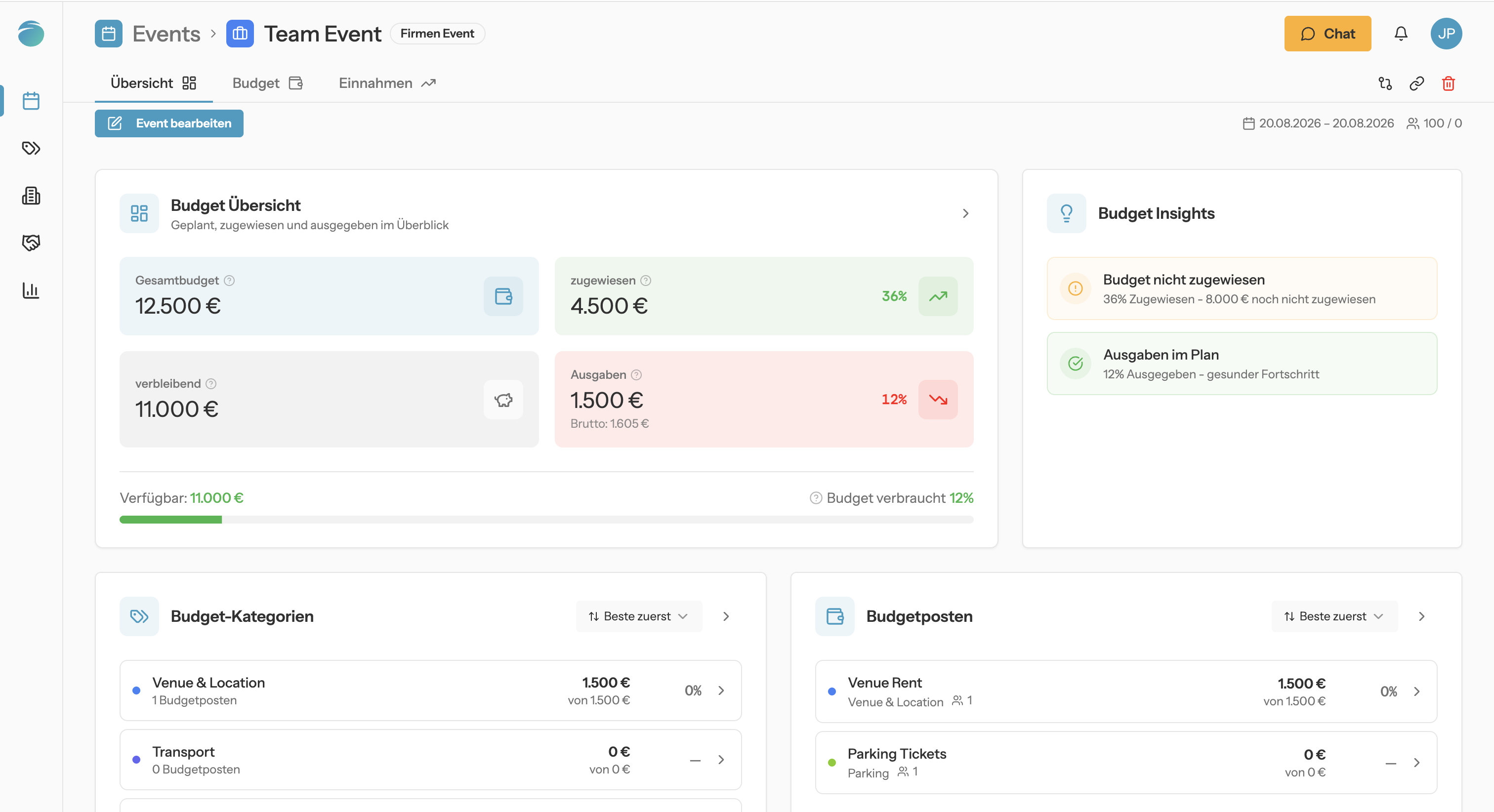Image resolution: width=1494 pixels, height=812 pixels.
Task: Click the Budget verbraucht help icon
Action: pos(816,498)
